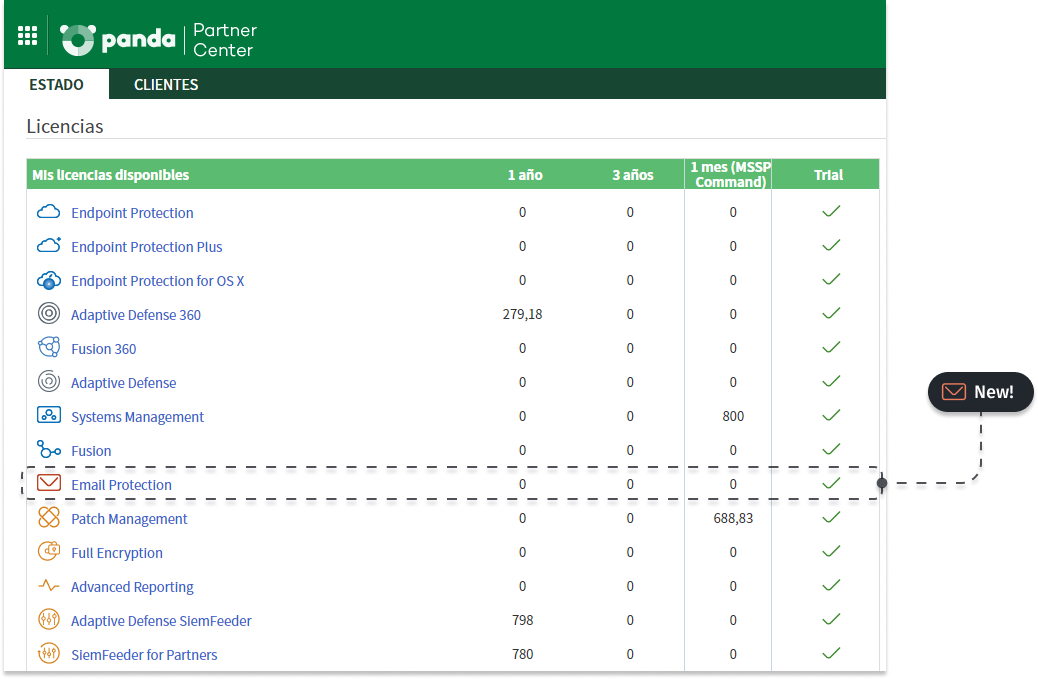Switch to the CLIENTES tab
1038x679 pixels.
166,85
